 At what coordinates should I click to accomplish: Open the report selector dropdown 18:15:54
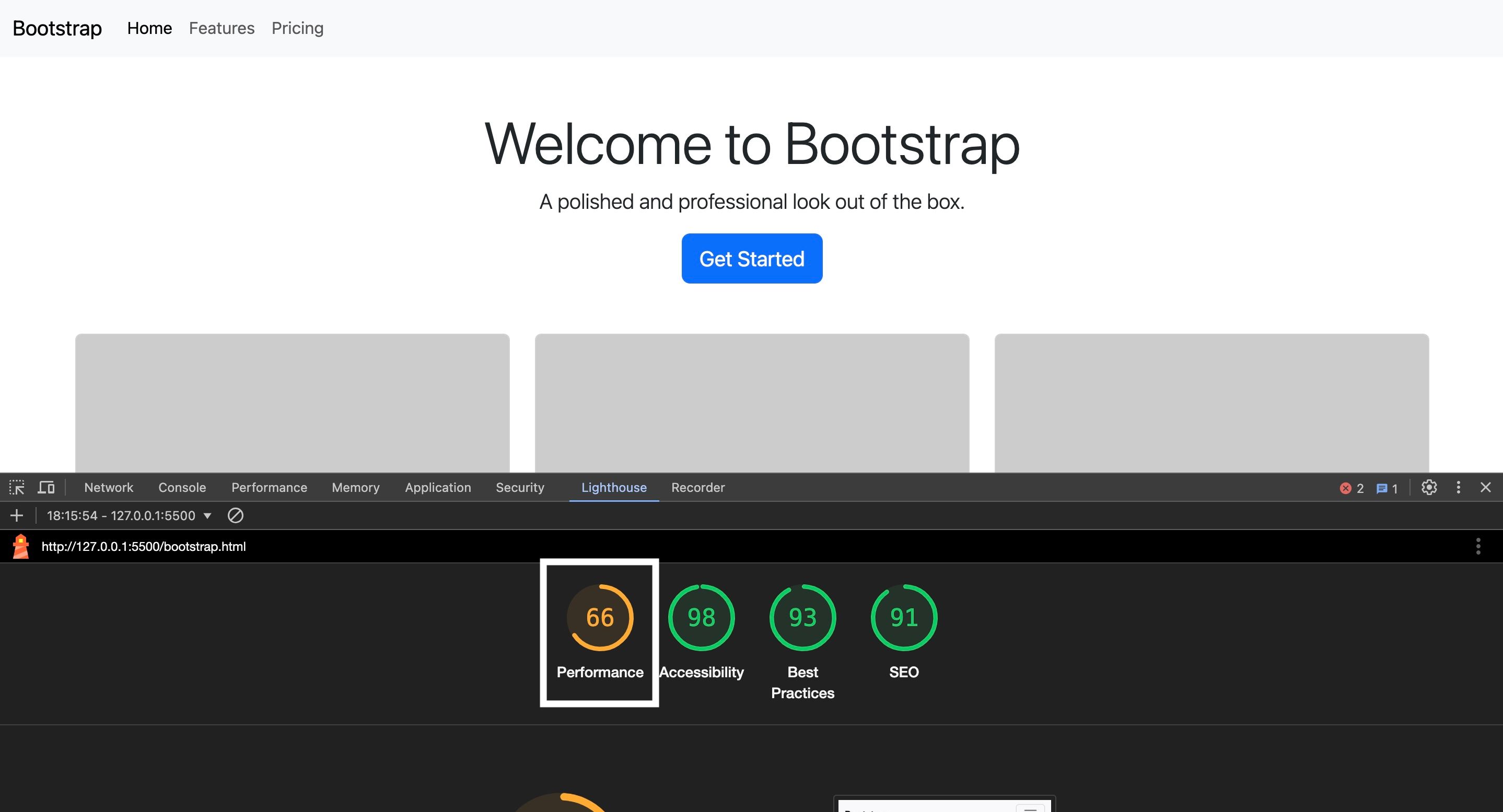(x=129, y=515)
